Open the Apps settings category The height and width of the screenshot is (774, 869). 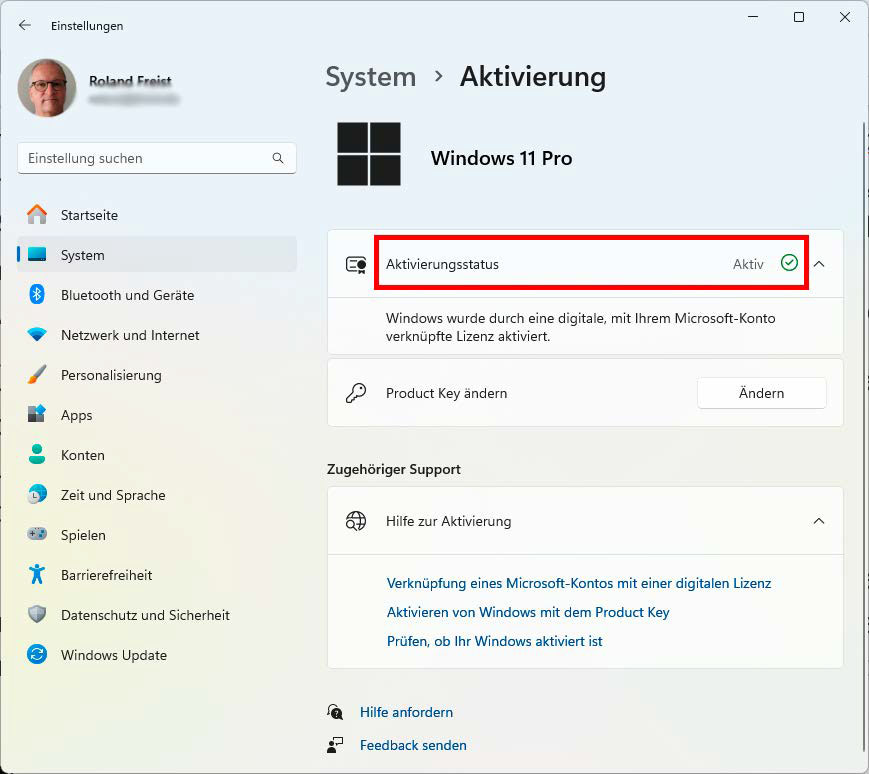point(76,415)
